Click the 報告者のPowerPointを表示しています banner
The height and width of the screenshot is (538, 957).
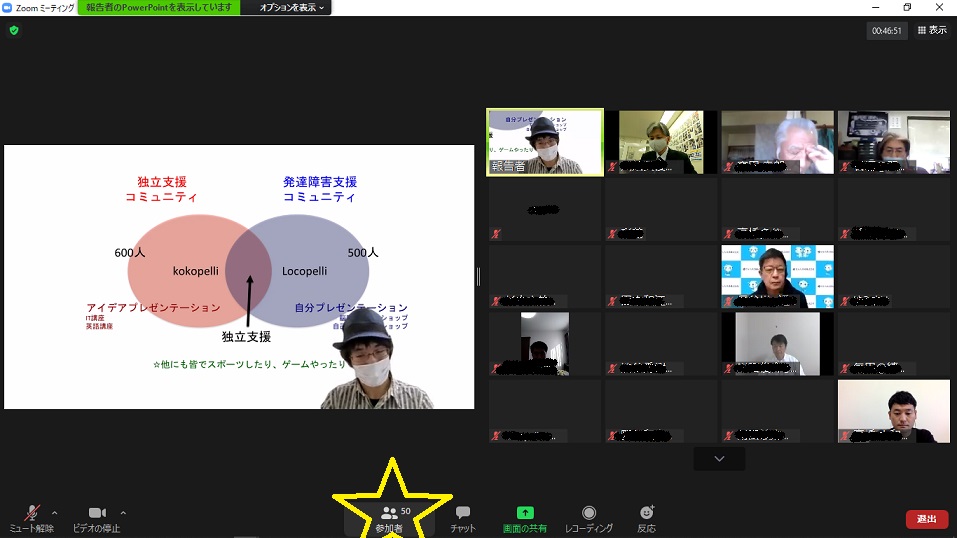pos(159,7)
